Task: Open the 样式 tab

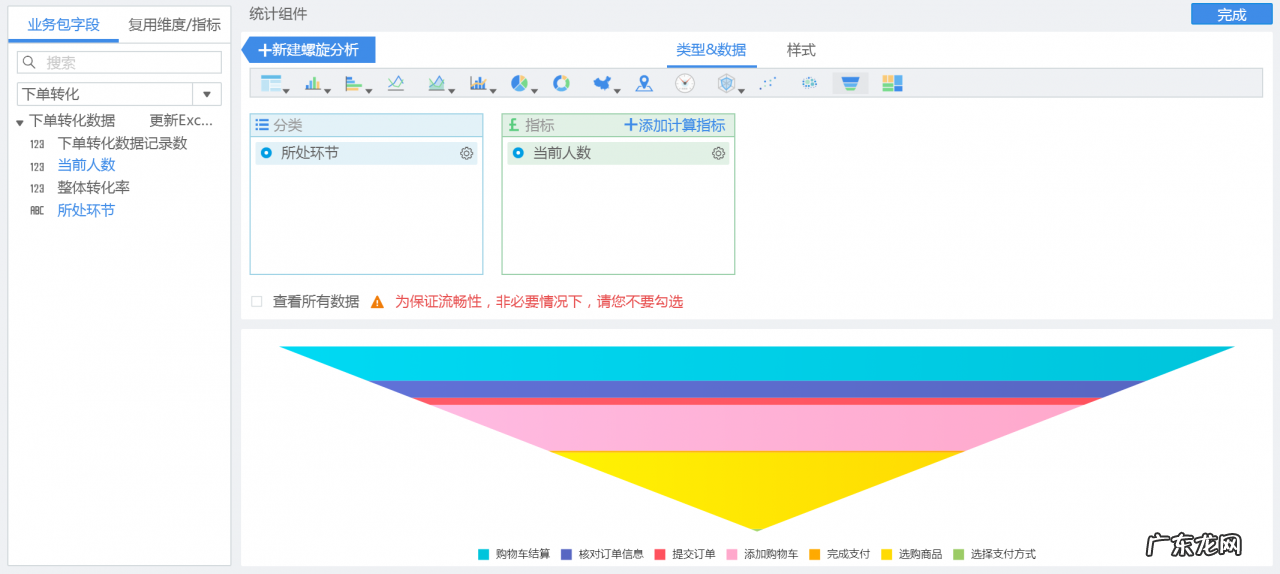Action: click(801, 50)
